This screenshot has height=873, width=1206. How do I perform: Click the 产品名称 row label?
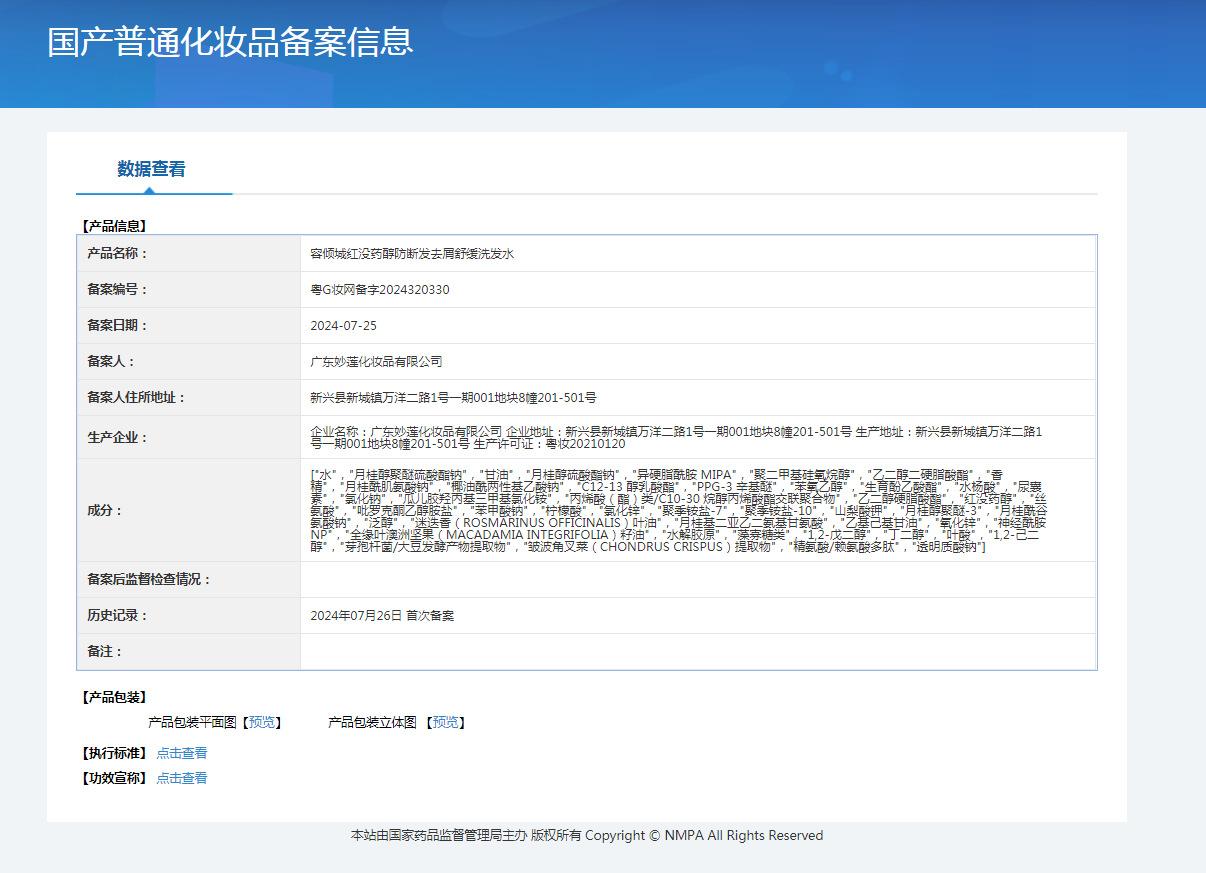(x=117, y=254)
